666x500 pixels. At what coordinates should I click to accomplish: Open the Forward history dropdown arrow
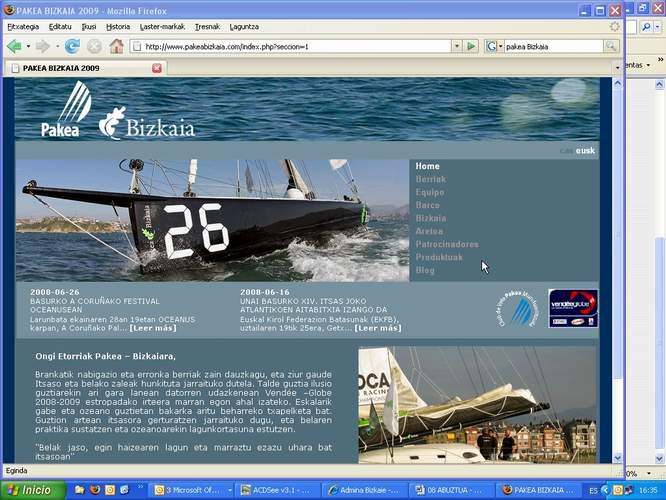coord(57,46)
